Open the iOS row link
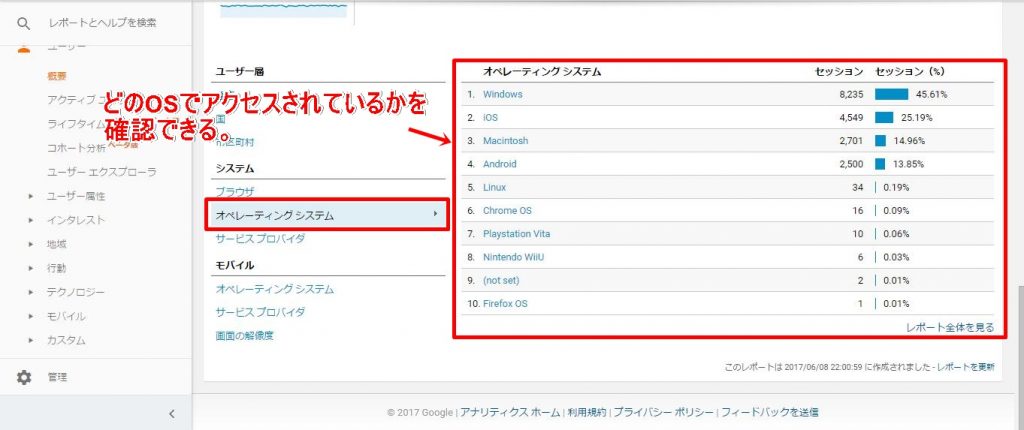 click(x=490, y=118)
